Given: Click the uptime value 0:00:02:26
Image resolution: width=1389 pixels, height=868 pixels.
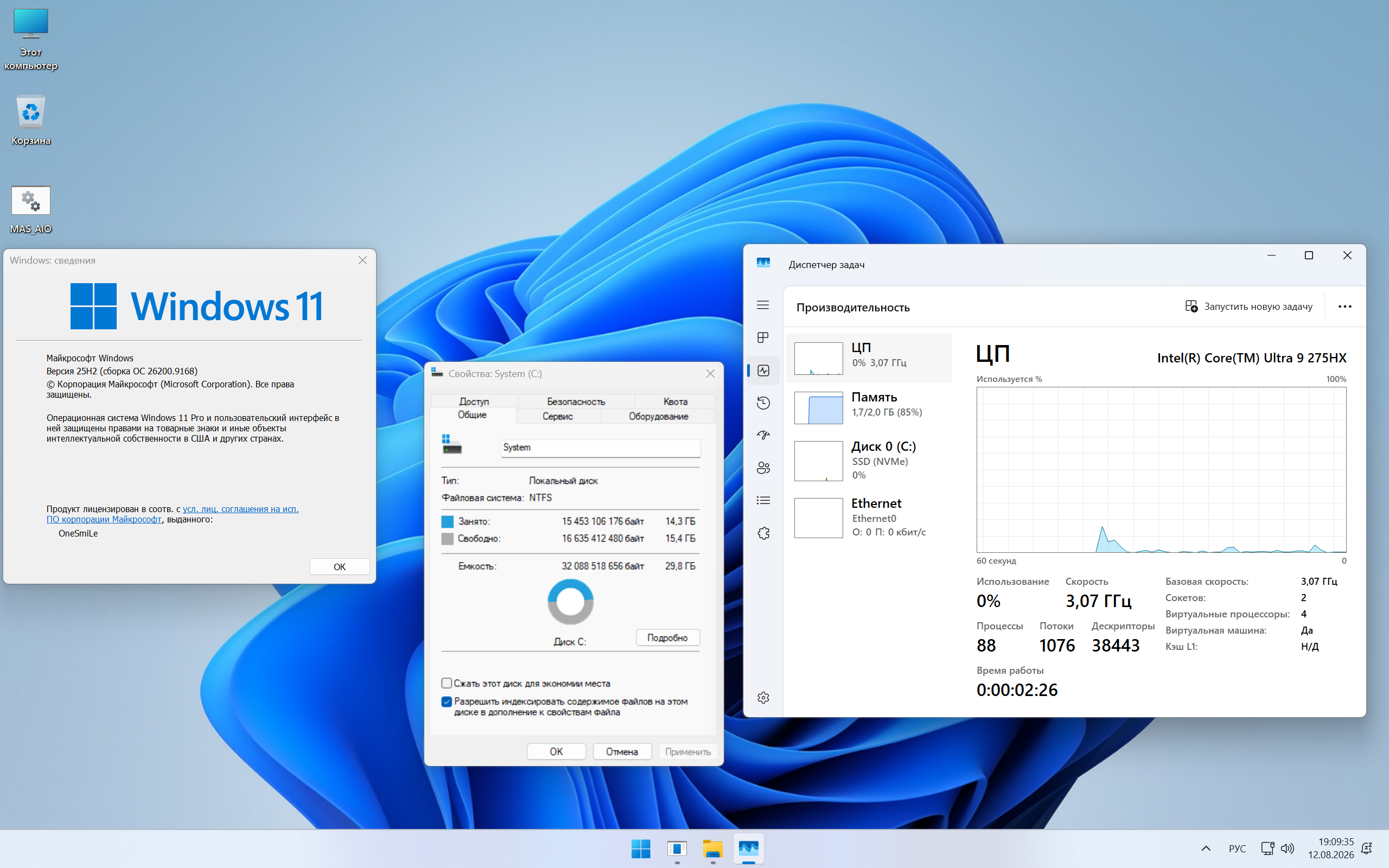Looking at the screenshot, I should click(x=1016, y=690).
